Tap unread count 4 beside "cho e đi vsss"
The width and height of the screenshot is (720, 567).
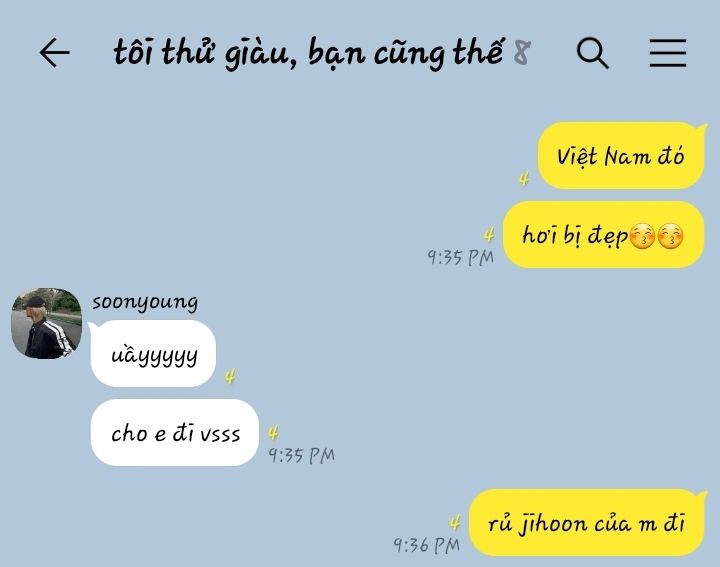[273, 432]
